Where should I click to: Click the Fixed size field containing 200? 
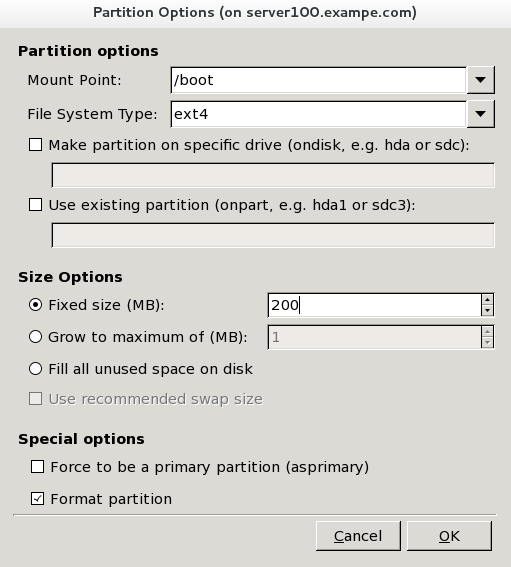(x=375, y=305)
